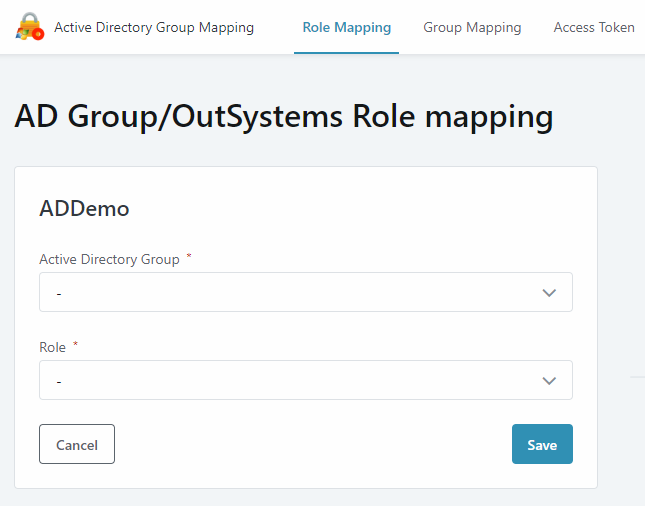The height and width of the screenshot is (506, 645).
Task: Click the chevron arrow in Role field
Action: 548,380
